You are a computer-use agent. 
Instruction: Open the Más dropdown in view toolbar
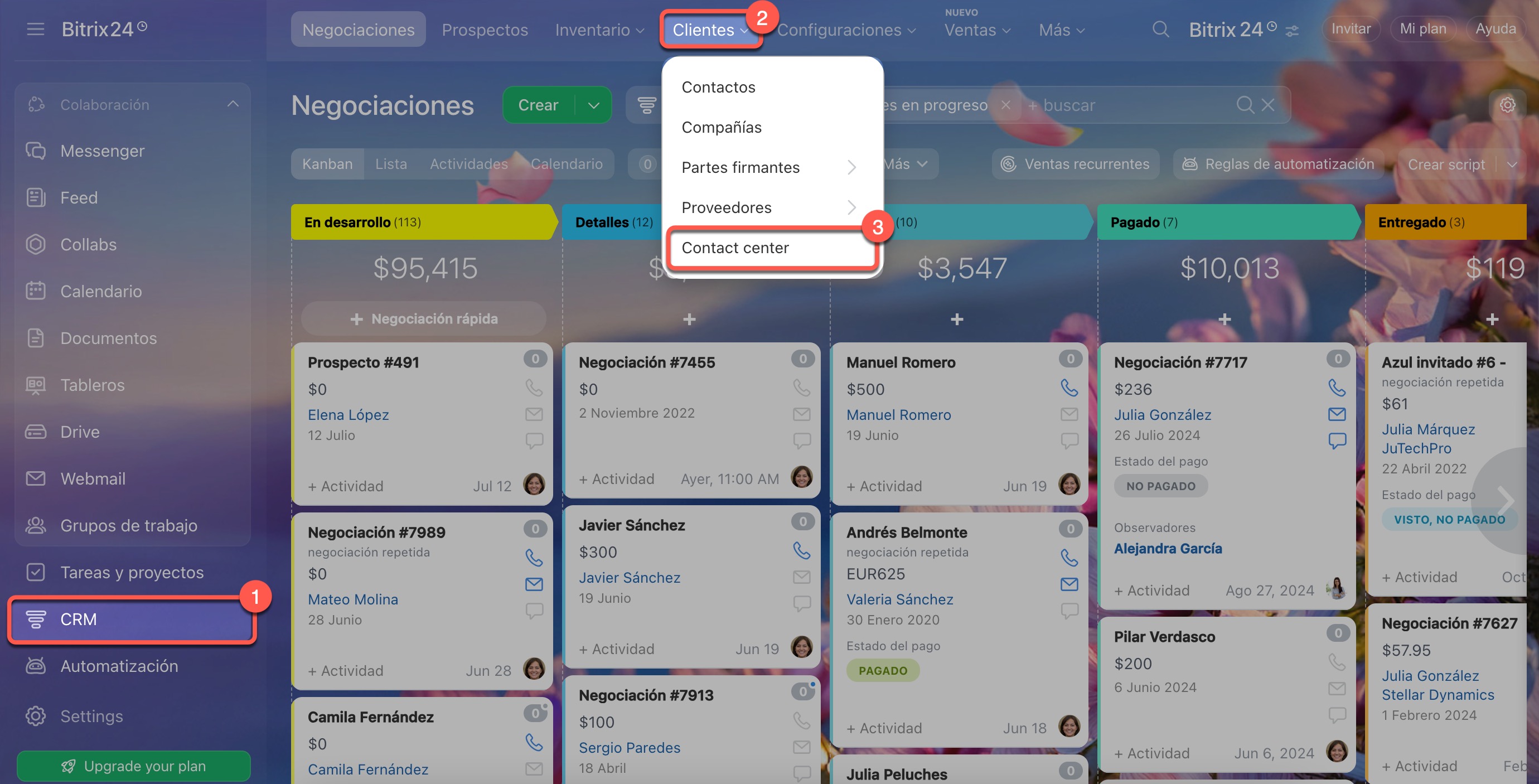[906, 164]
